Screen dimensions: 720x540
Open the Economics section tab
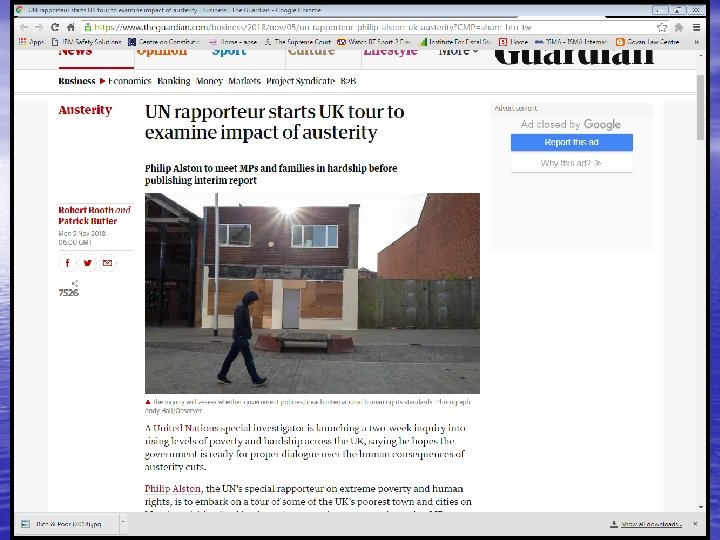tap(129, 81)
